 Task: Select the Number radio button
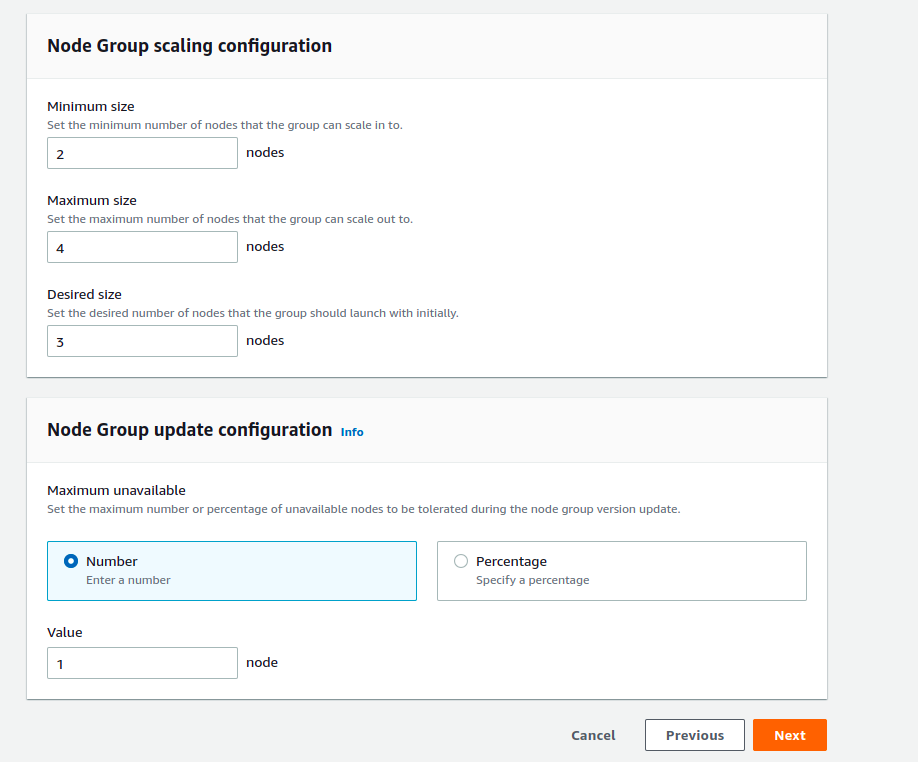(71, 561)
